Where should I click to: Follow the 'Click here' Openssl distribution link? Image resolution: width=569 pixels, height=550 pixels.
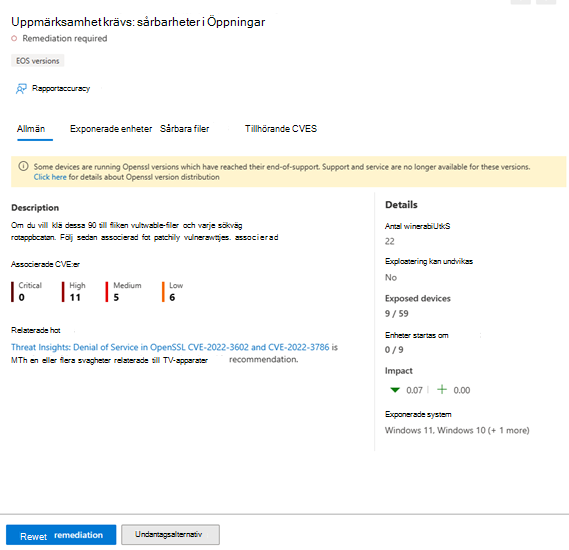[50, 177]
